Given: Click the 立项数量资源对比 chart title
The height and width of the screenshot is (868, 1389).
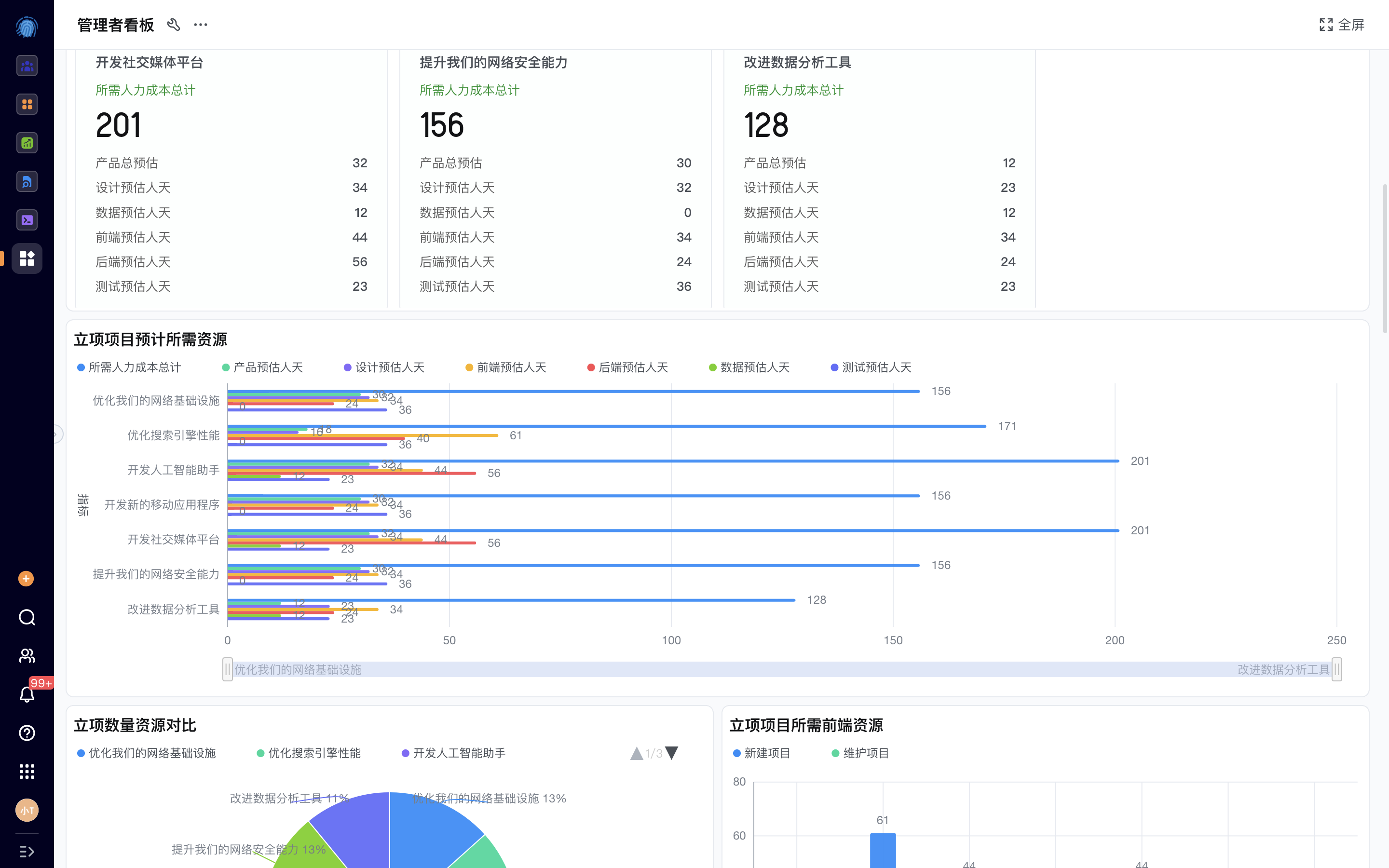Looking at the screenshot, I should [135, 725].
